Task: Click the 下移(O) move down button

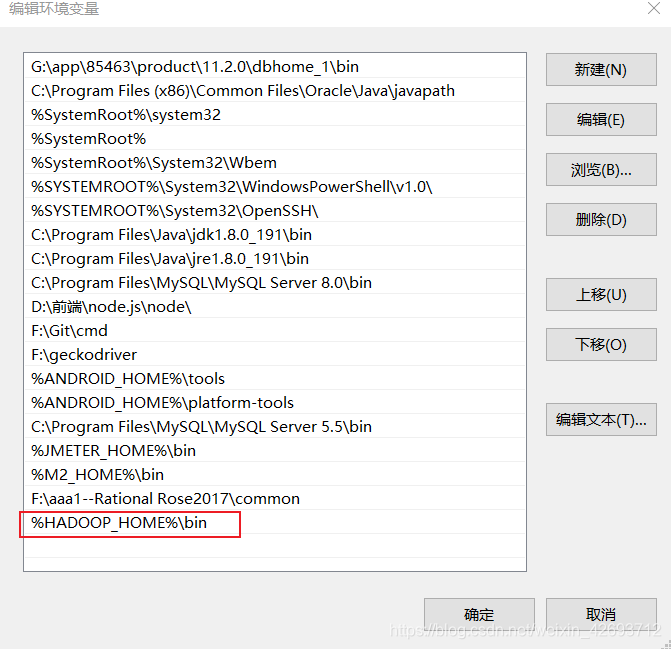Action: tap(601, 344)
